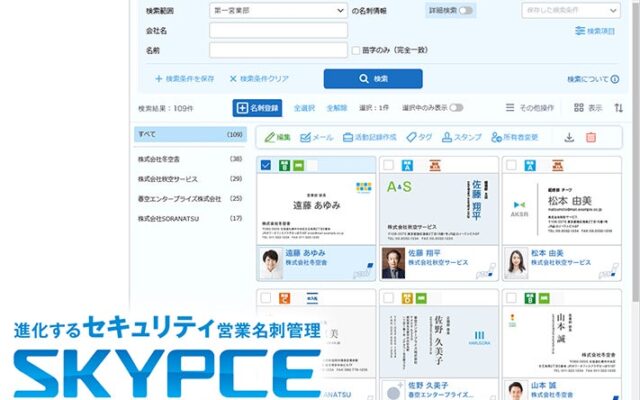Open the その他操作 menu
The height and width of the screenshot is (400, 640).
coord(530,108)
